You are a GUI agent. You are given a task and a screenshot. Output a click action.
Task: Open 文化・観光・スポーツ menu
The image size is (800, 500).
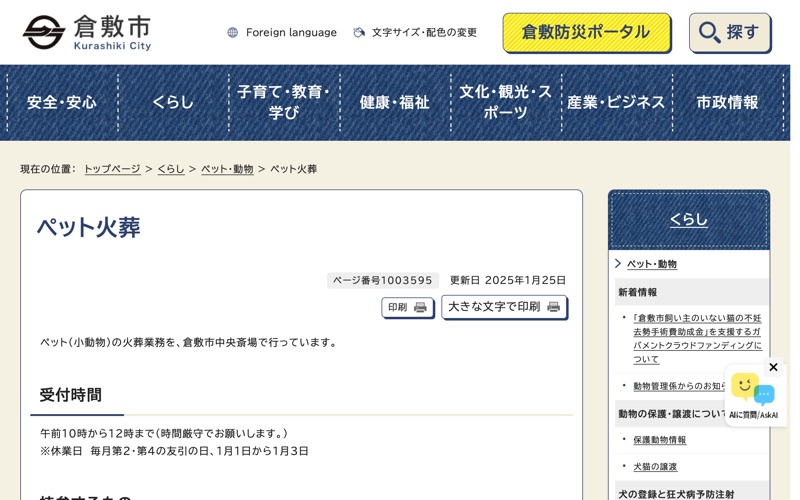click(x=506, y=103)
